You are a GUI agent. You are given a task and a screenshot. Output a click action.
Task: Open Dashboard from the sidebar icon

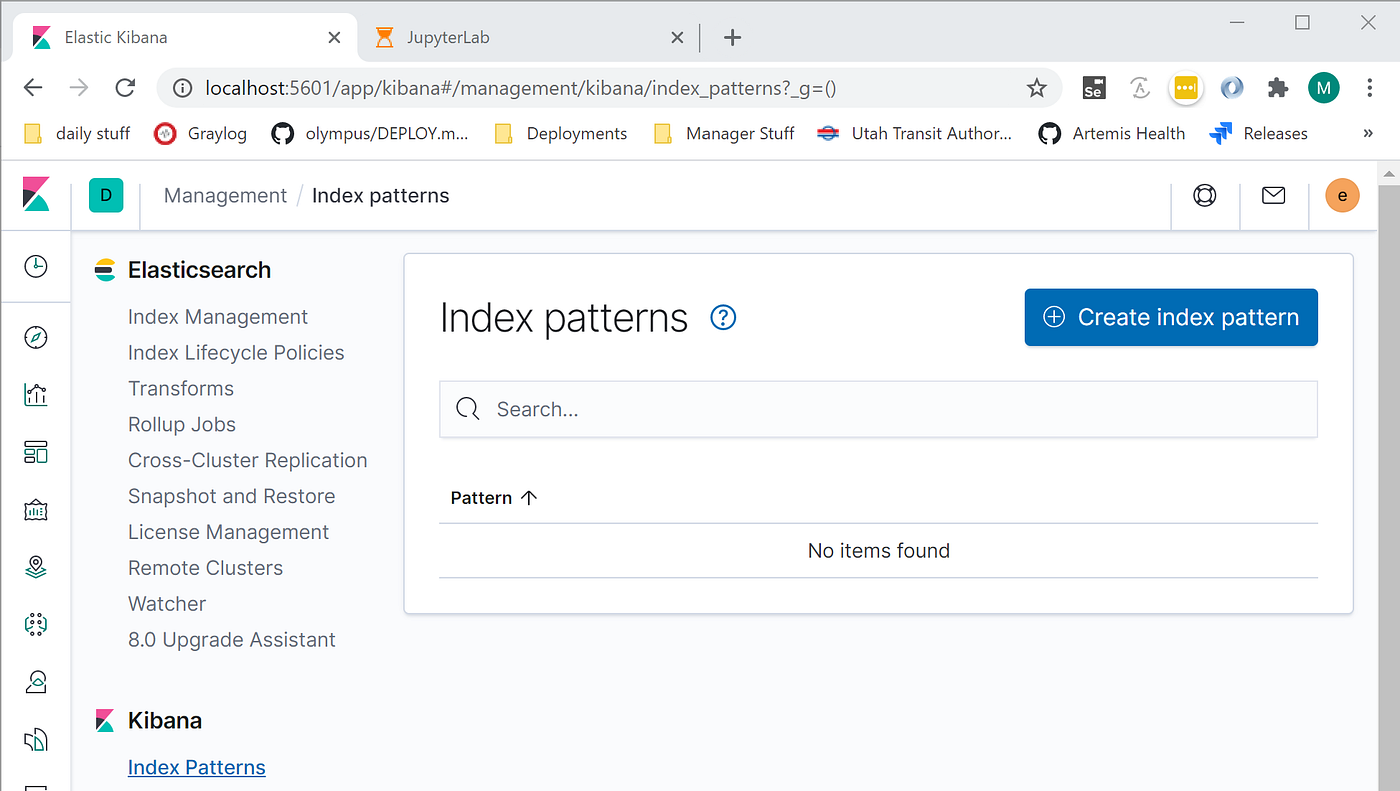(36, 453)
